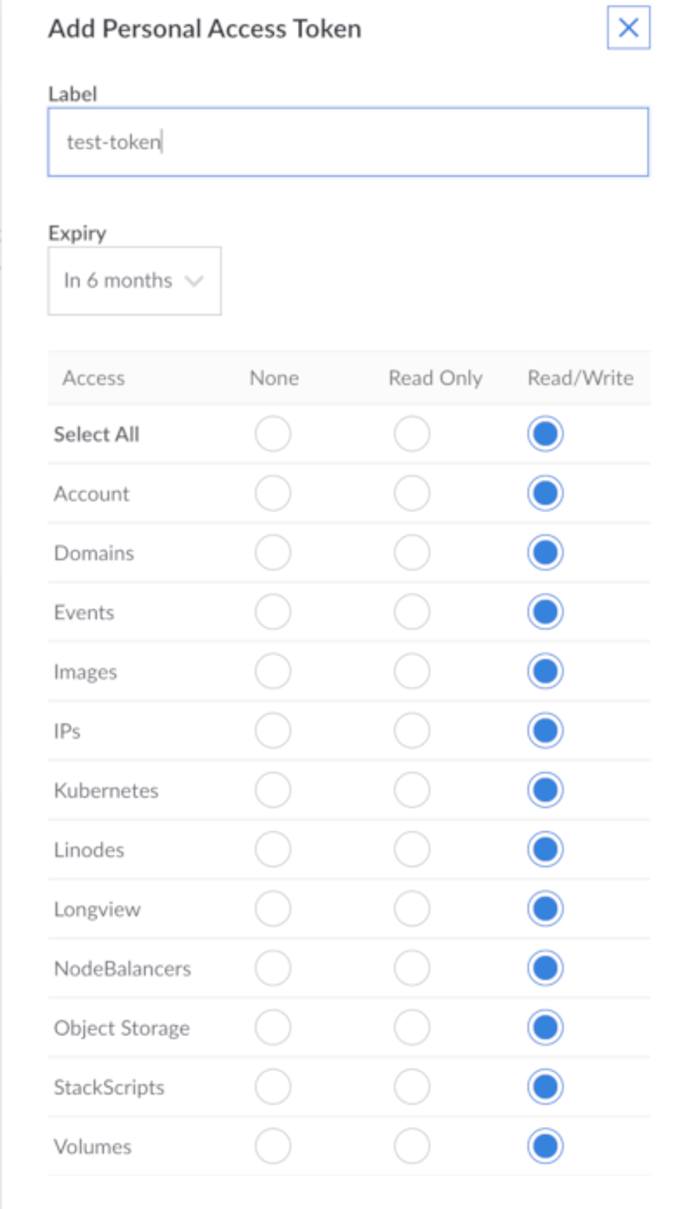Screen dimensions: 694x1209
Task: Set Account access to None
Action: click(x=272, y=493)
